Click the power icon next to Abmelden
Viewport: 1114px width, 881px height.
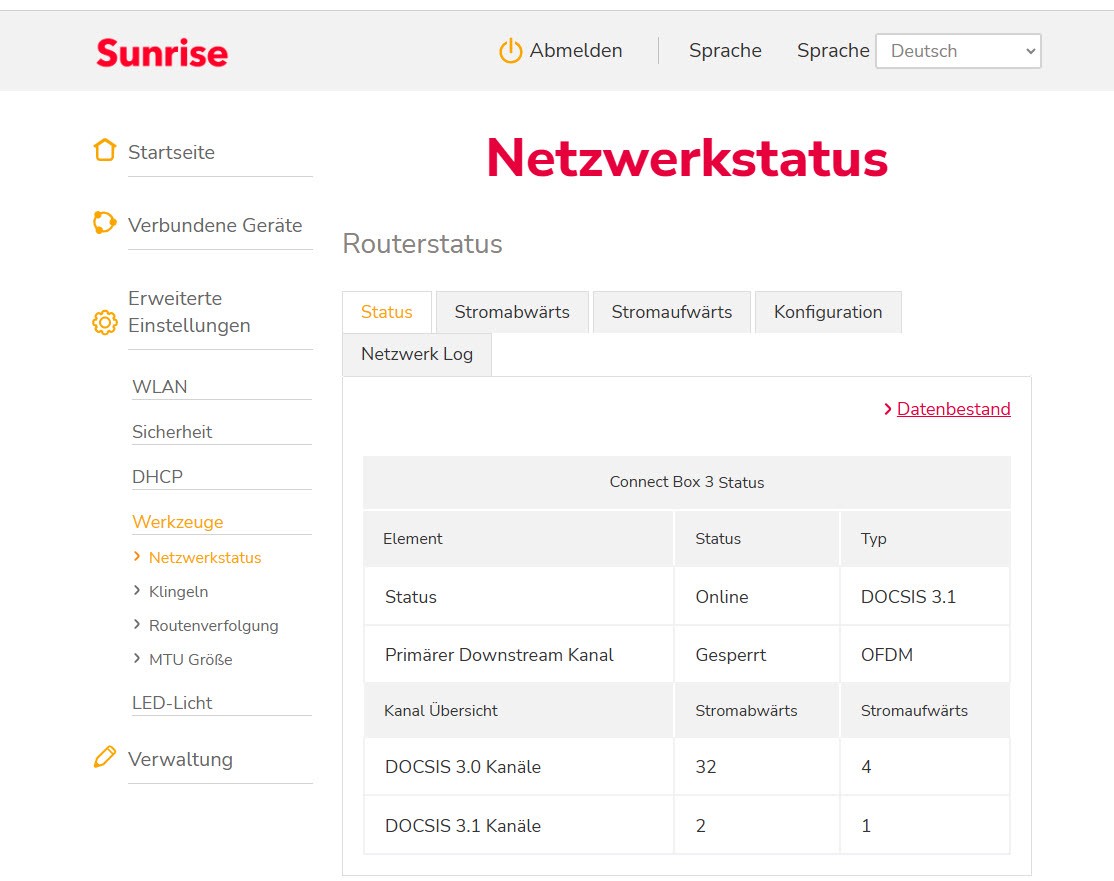coord(510,51)
